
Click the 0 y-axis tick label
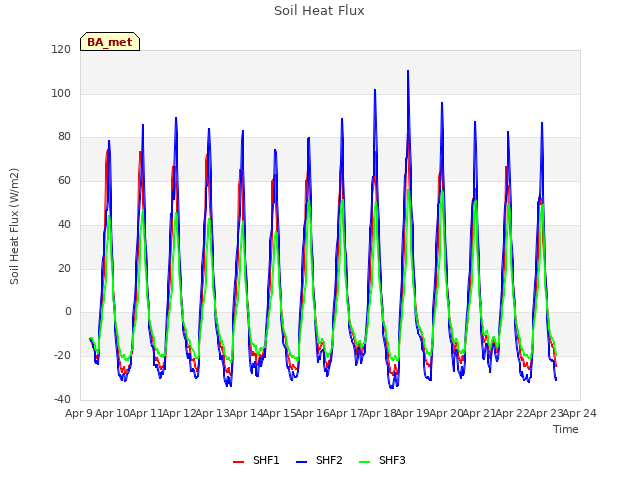click(x=68, y=312)
